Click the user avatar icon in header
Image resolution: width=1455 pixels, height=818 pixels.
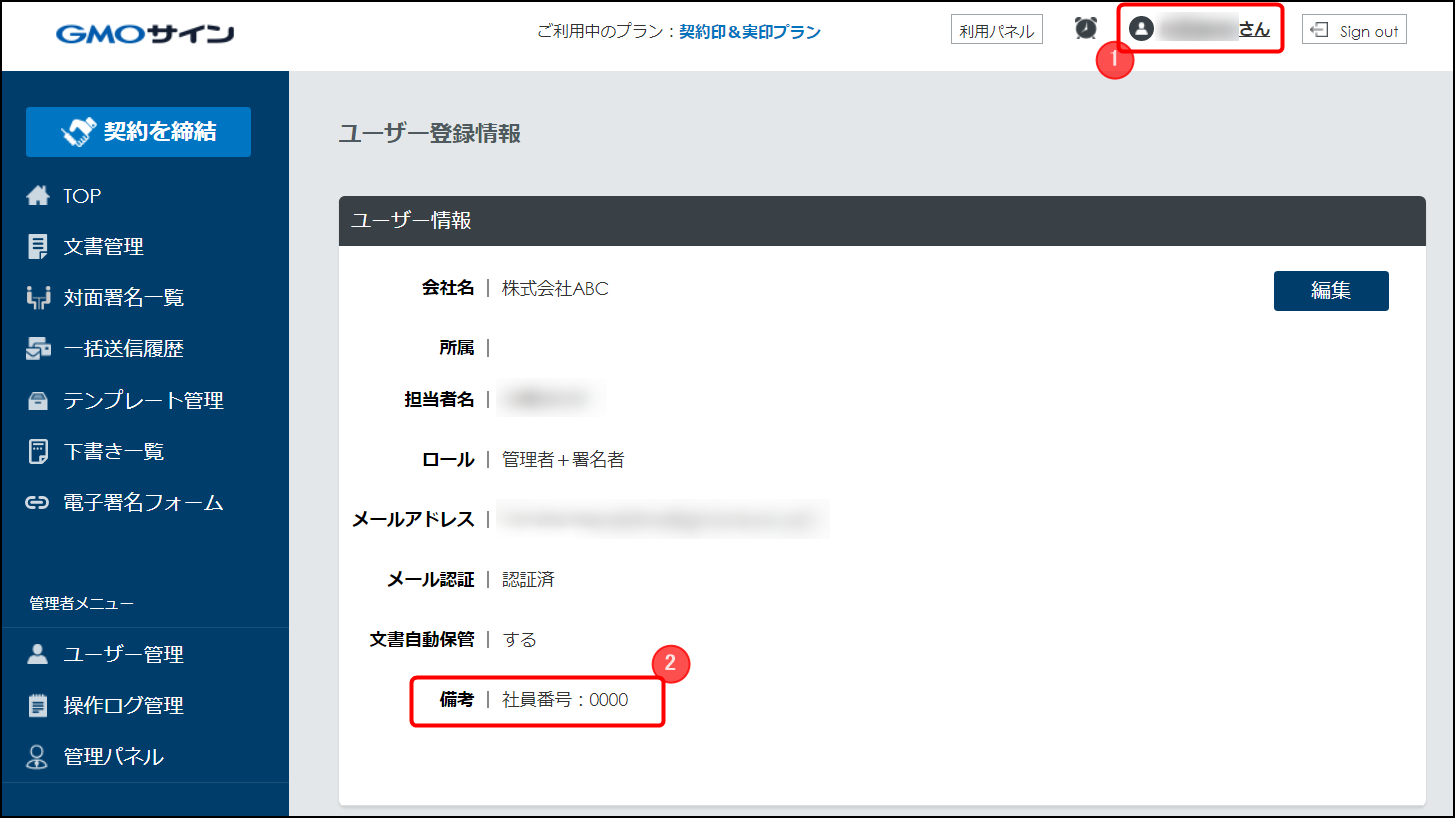[x=1141, y=29]
